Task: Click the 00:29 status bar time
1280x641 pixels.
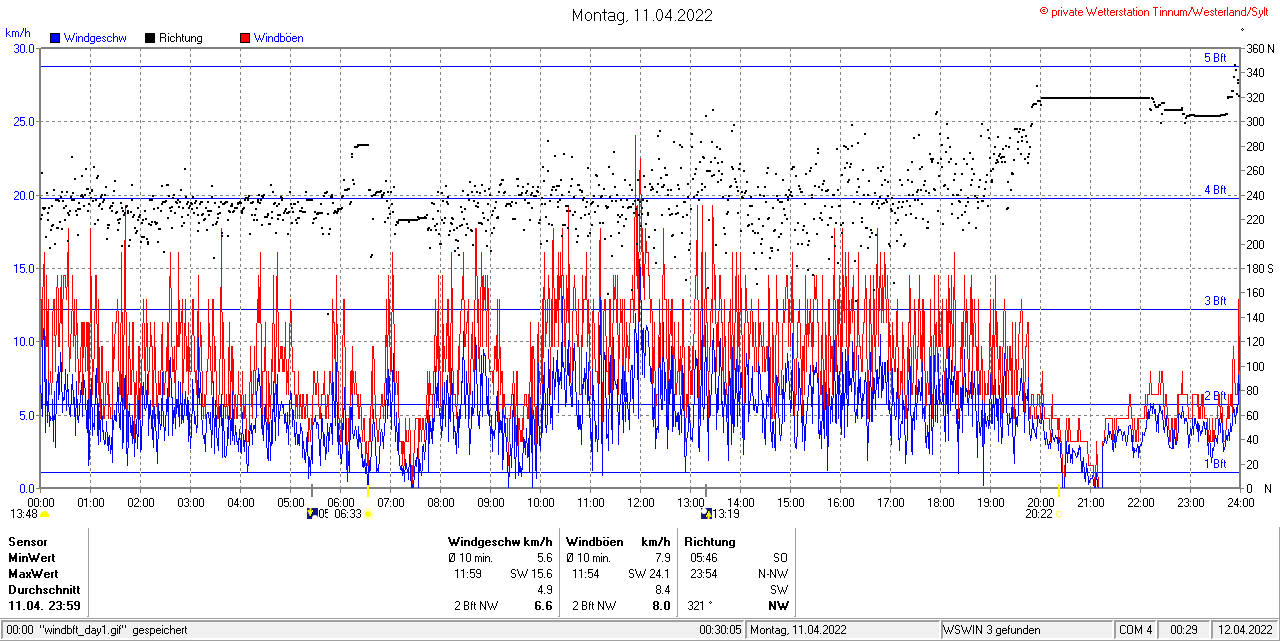Action: click(x=1186, y=630)
